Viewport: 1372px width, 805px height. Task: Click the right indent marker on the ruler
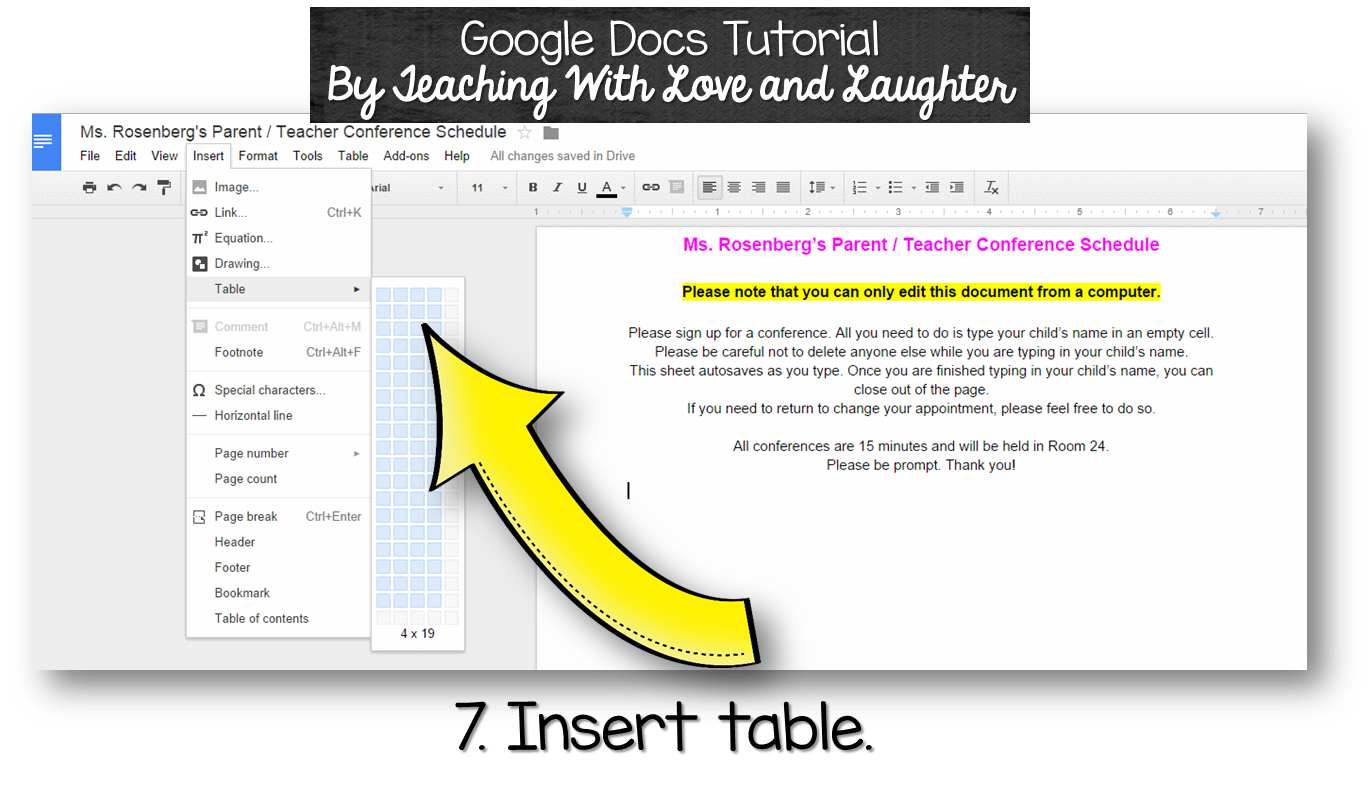[x=1216, y=213]
